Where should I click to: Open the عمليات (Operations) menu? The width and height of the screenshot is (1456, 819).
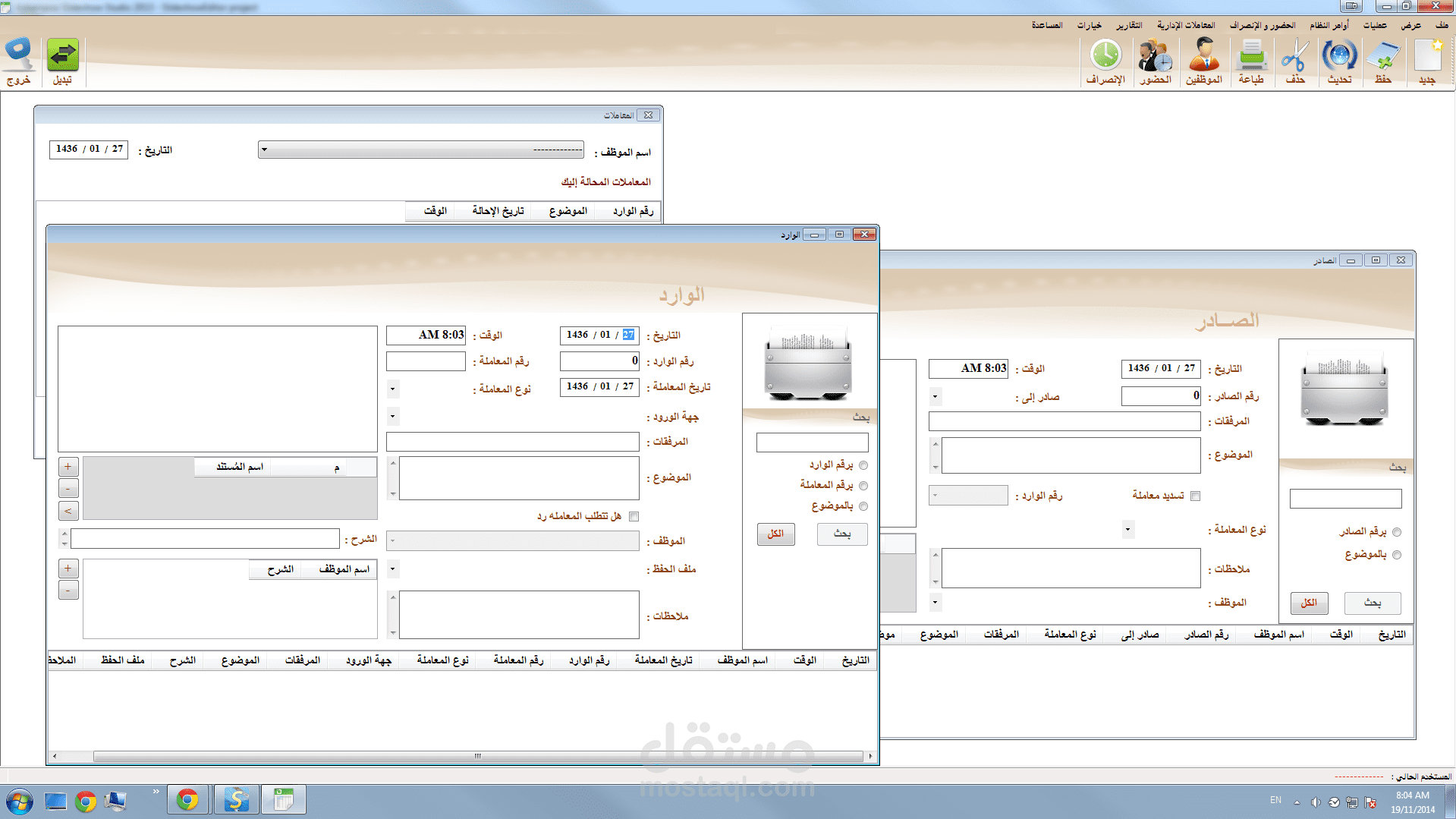(1375, 25)
